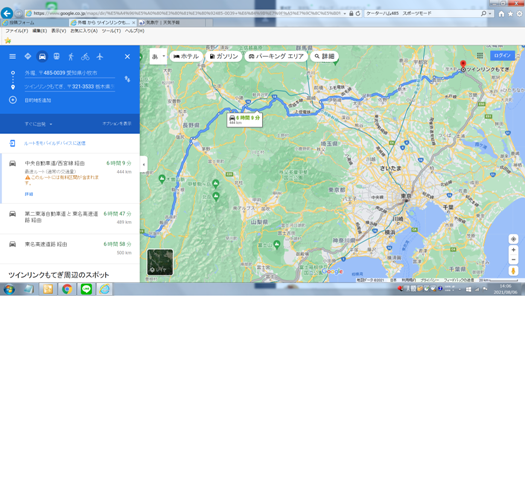Open a new browser tab

209,22
